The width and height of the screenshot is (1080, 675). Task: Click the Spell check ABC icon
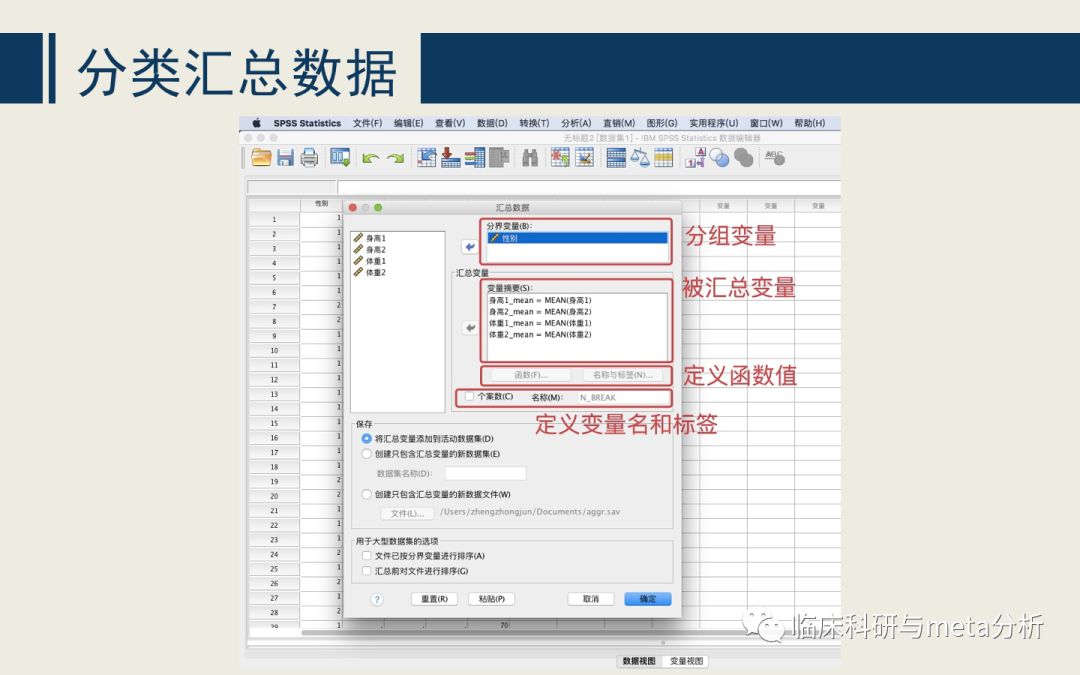775,158
